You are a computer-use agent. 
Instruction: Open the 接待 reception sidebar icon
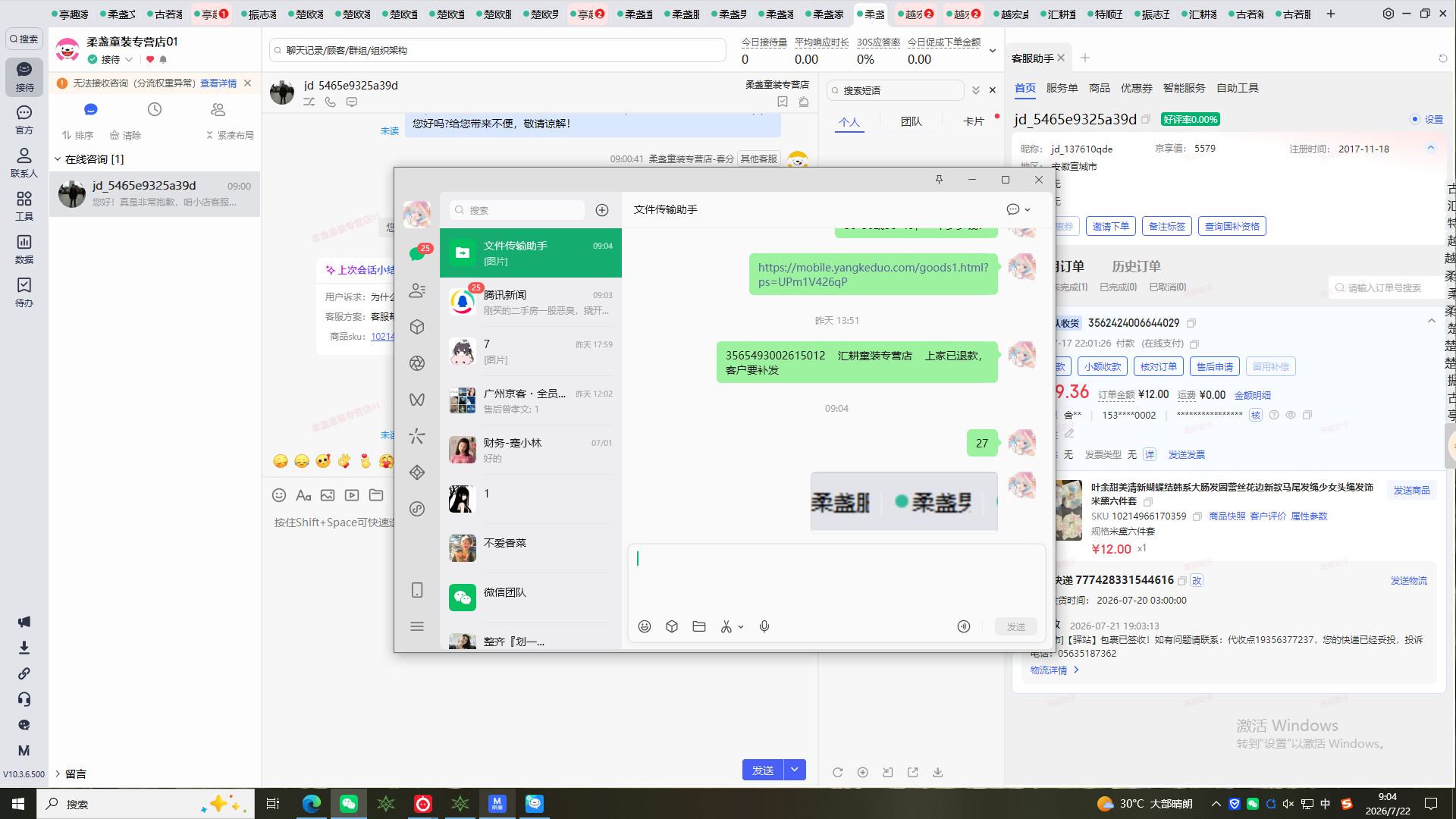(24, 77)
